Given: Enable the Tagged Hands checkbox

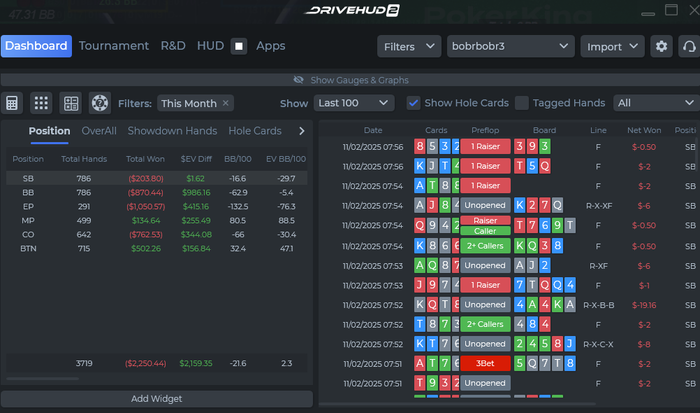Looking at the screenshot, I should [x=521, y=103].
